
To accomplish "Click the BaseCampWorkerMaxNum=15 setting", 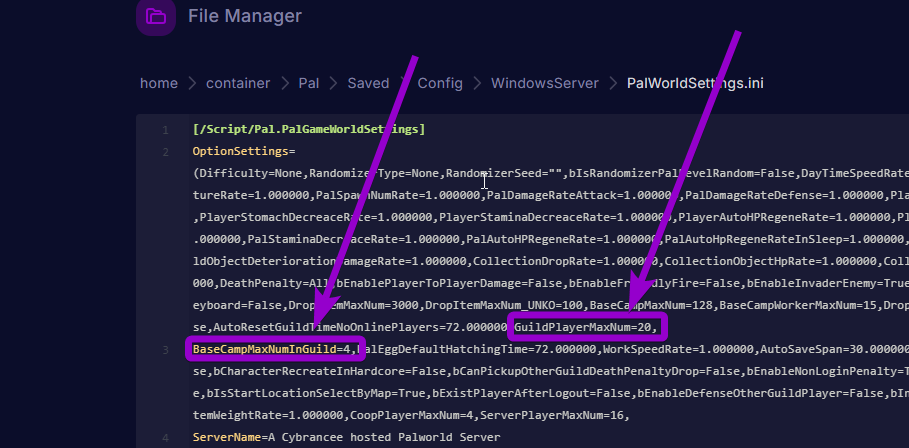I will point(798,305).
